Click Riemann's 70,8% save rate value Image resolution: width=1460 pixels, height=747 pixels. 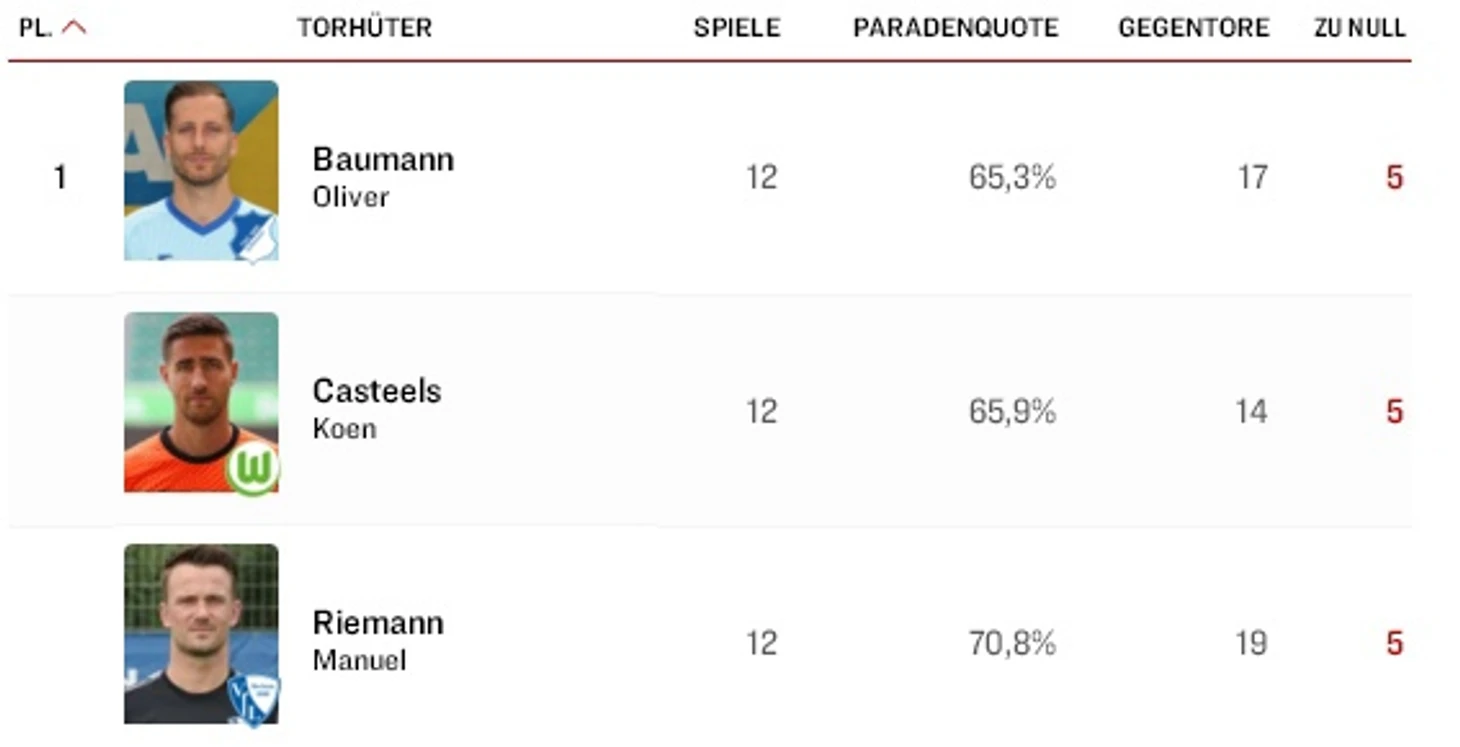pos(1012,643)
